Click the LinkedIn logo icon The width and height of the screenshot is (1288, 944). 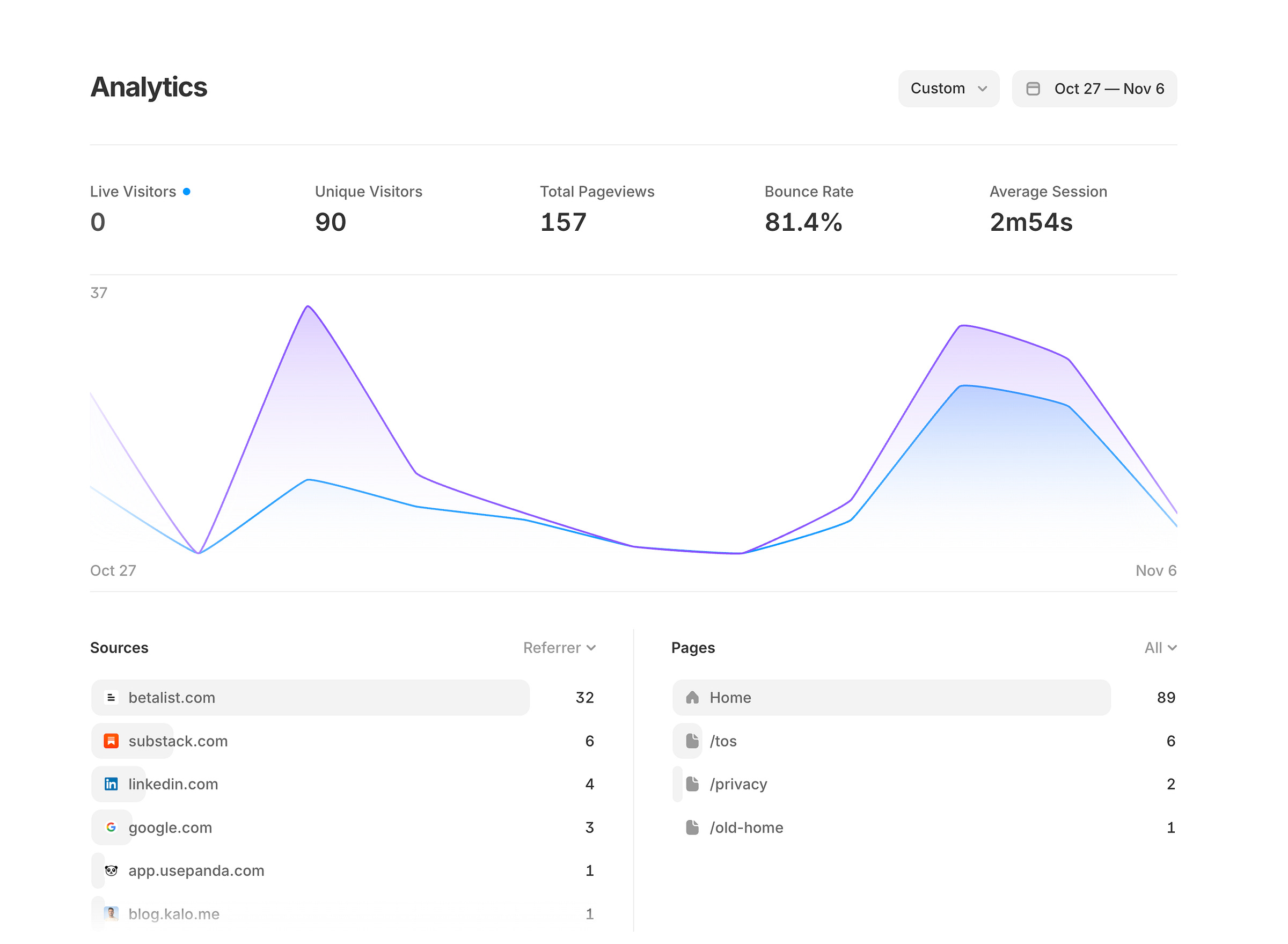(111, 784)
